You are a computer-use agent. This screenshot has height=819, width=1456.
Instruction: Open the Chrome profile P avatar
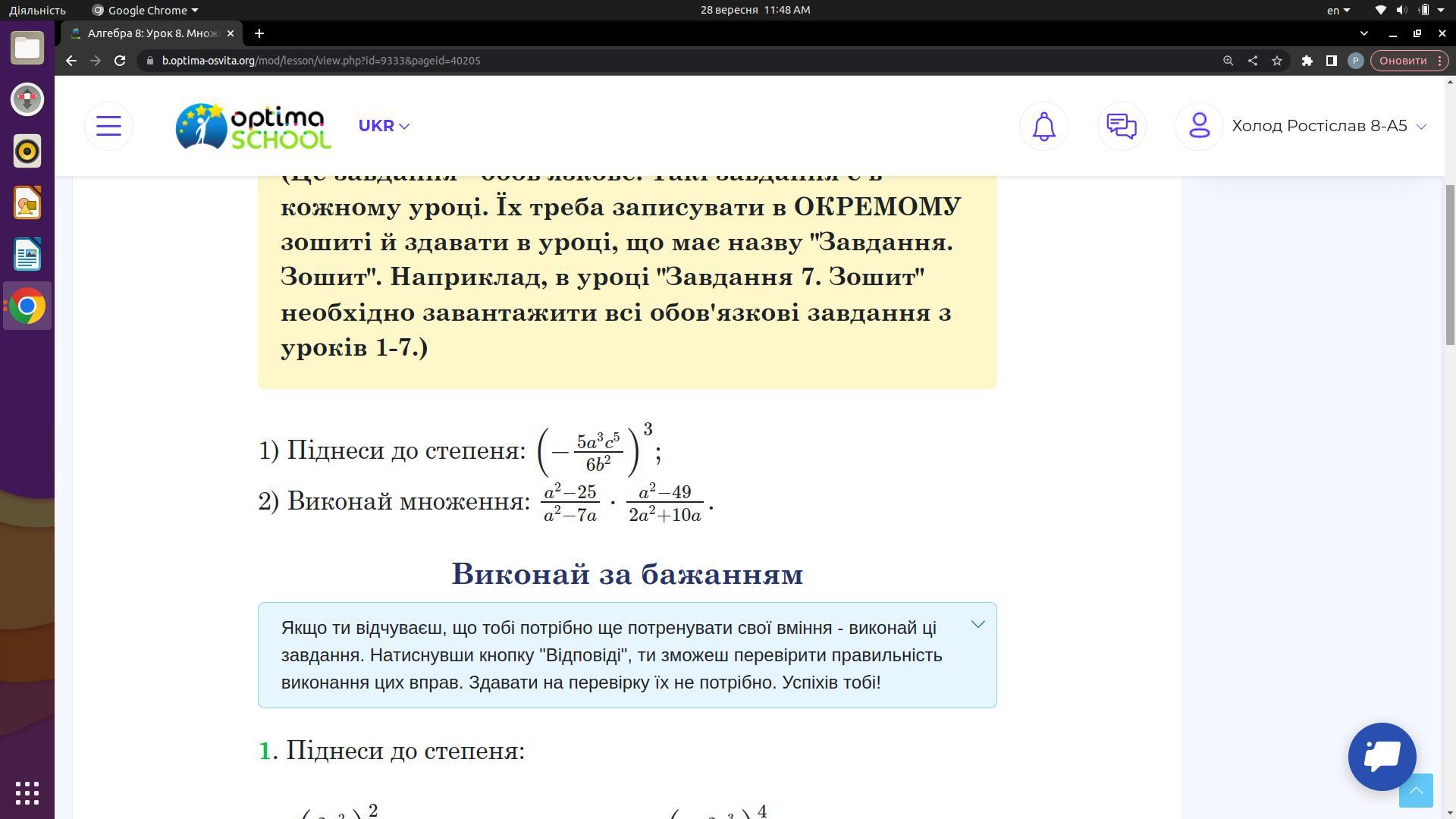1355,61
